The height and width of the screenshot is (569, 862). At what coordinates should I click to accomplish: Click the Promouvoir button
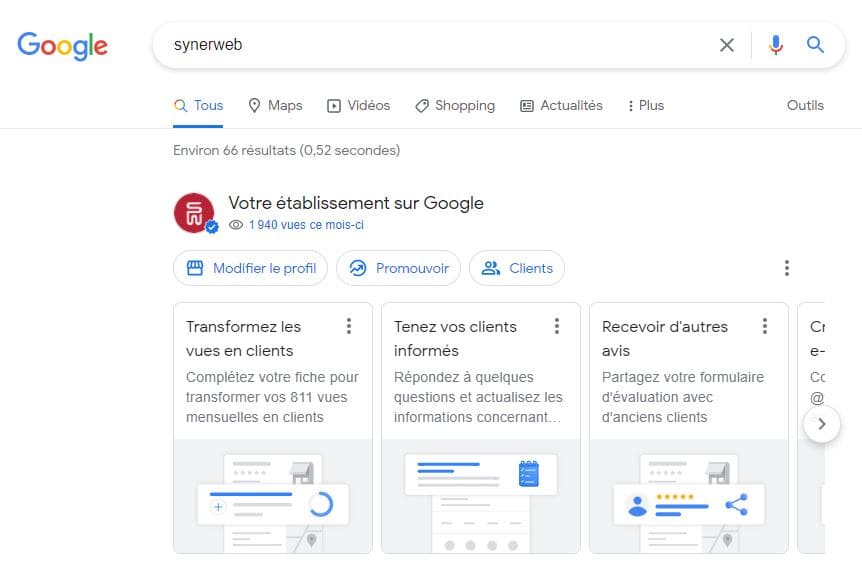click(399, 268)
